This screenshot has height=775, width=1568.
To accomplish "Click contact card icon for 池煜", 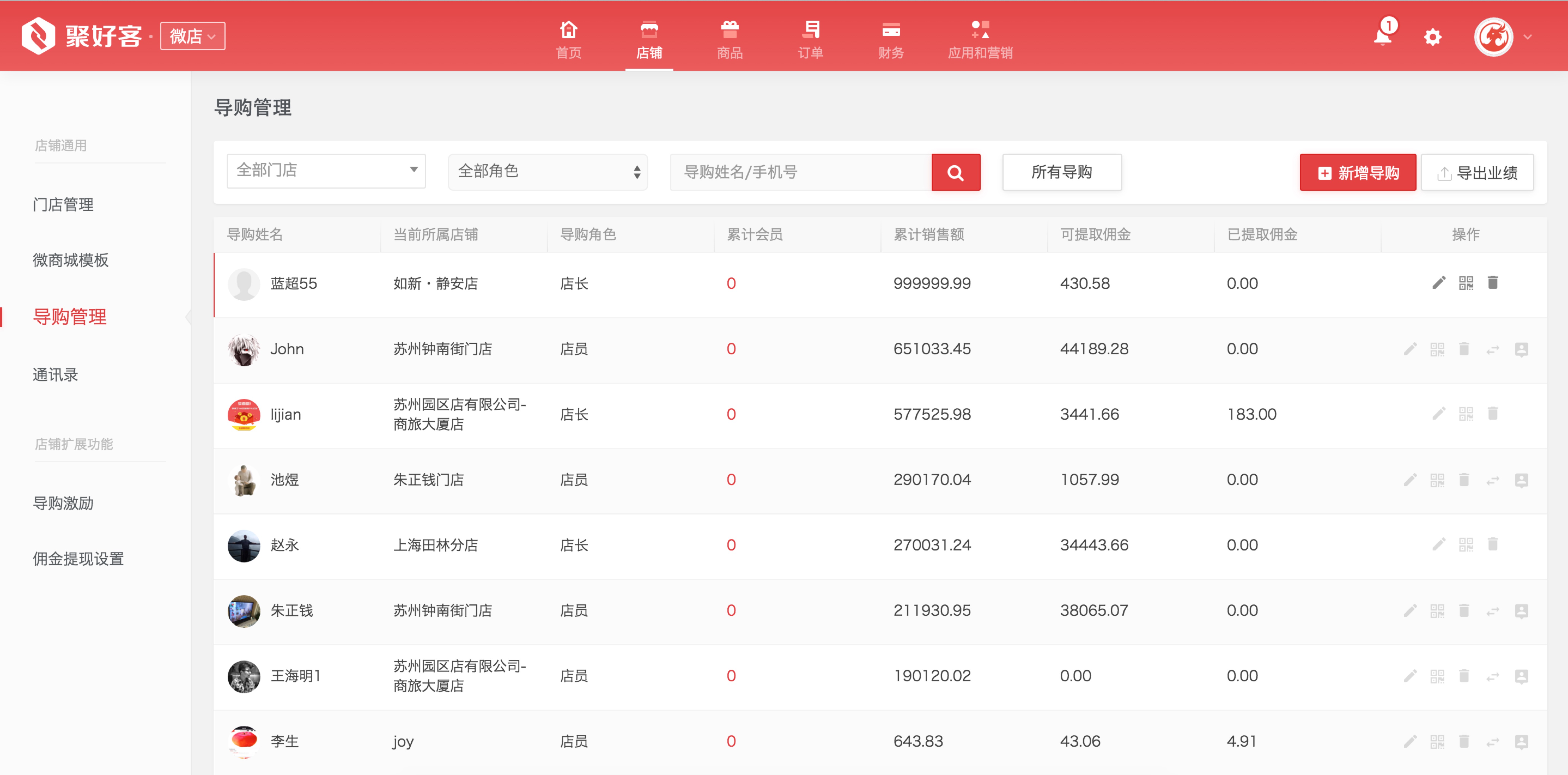I will click(x=1521, y=480).
